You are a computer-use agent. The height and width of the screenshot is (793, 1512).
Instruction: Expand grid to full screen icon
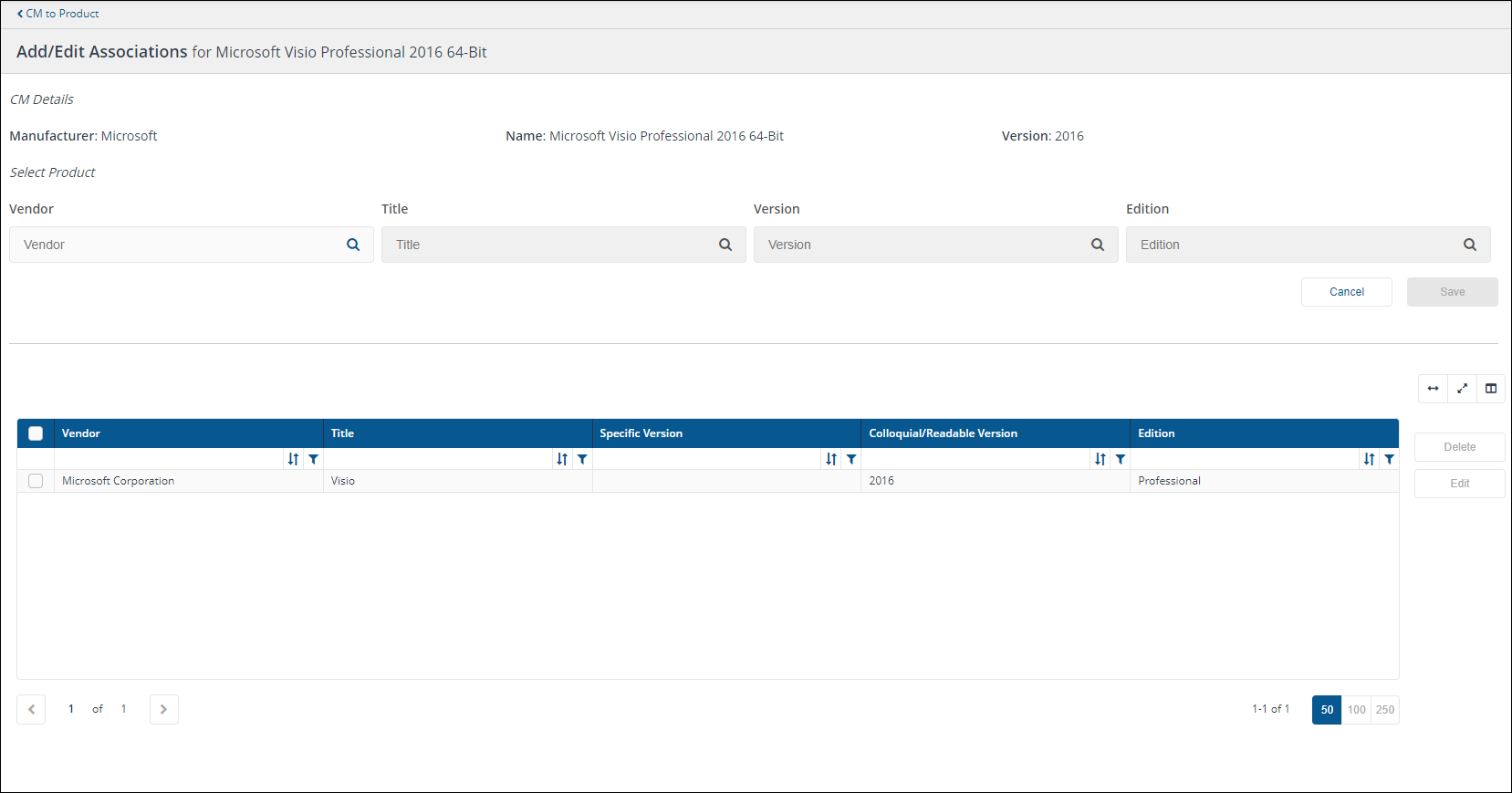click(x=1462, y=389)
